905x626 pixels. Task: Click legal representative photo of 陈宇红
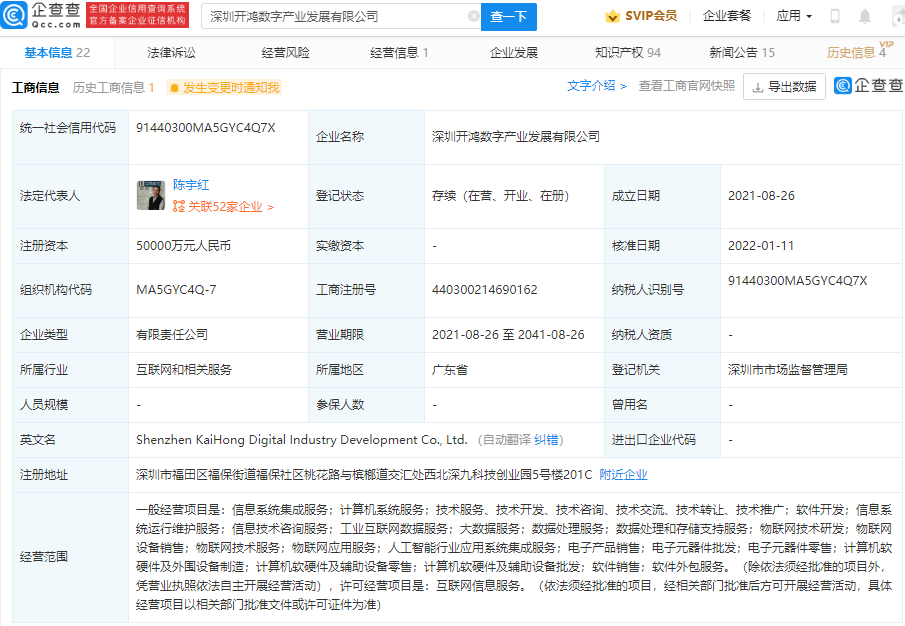point(151,196)
